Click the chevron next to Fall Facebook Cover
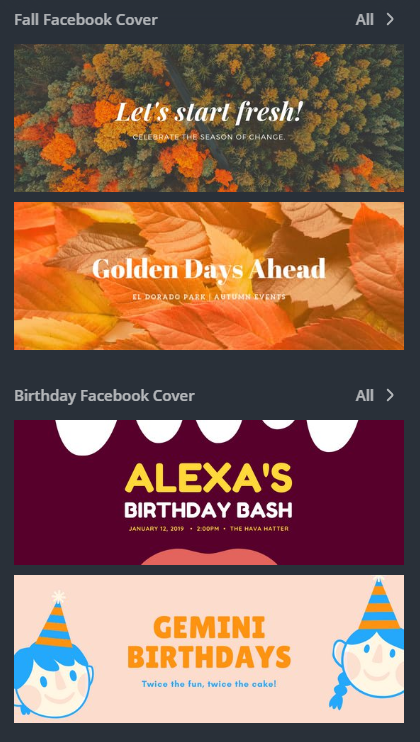 pos(390,19)
